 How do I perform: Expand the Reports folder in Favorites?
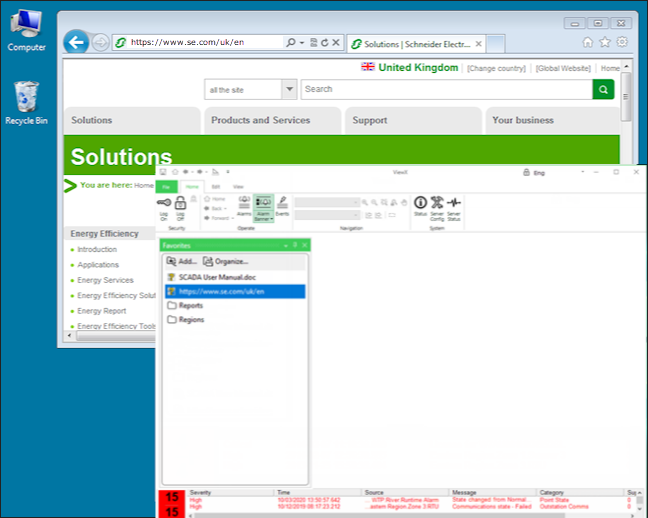tap(189, 305)
